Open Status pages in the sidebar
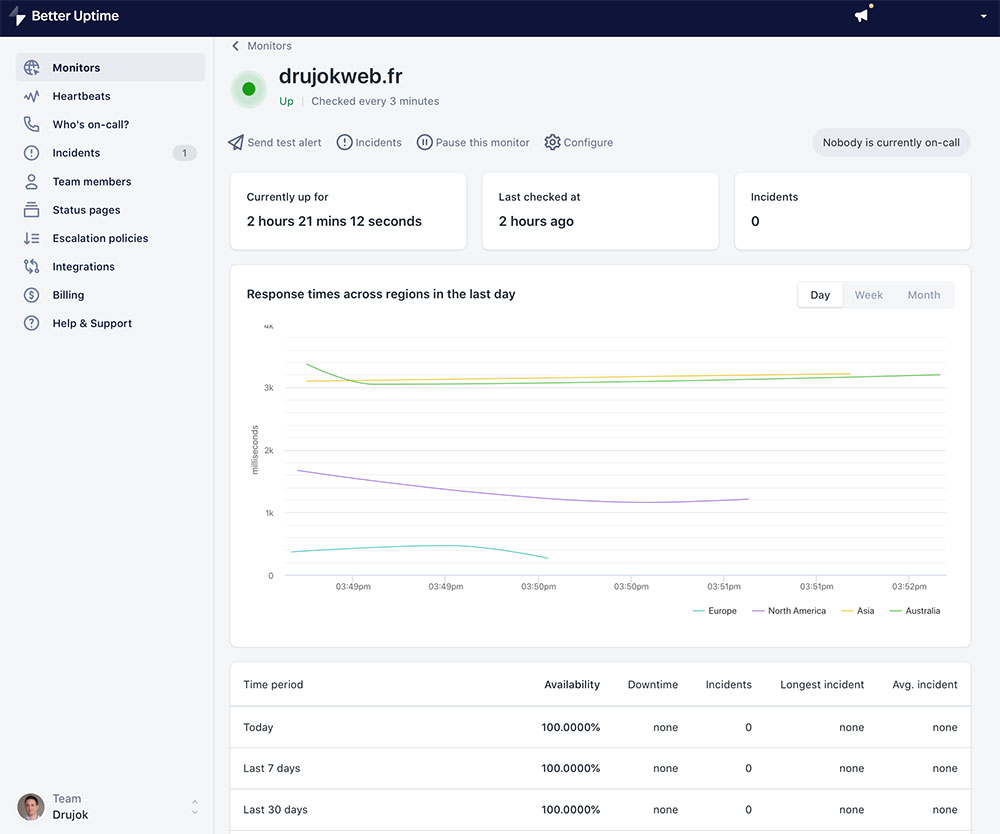Viewport: 1000px width, 834px height. (110, 210)
